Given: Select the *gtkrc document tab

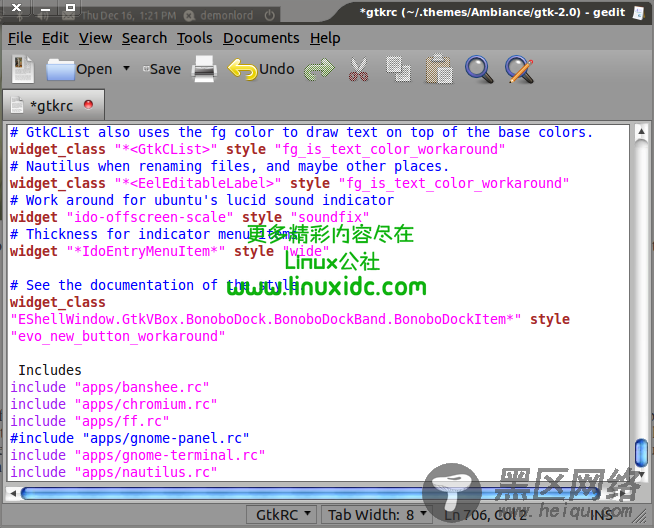Looking at the screenshot, I should (53, 105).
